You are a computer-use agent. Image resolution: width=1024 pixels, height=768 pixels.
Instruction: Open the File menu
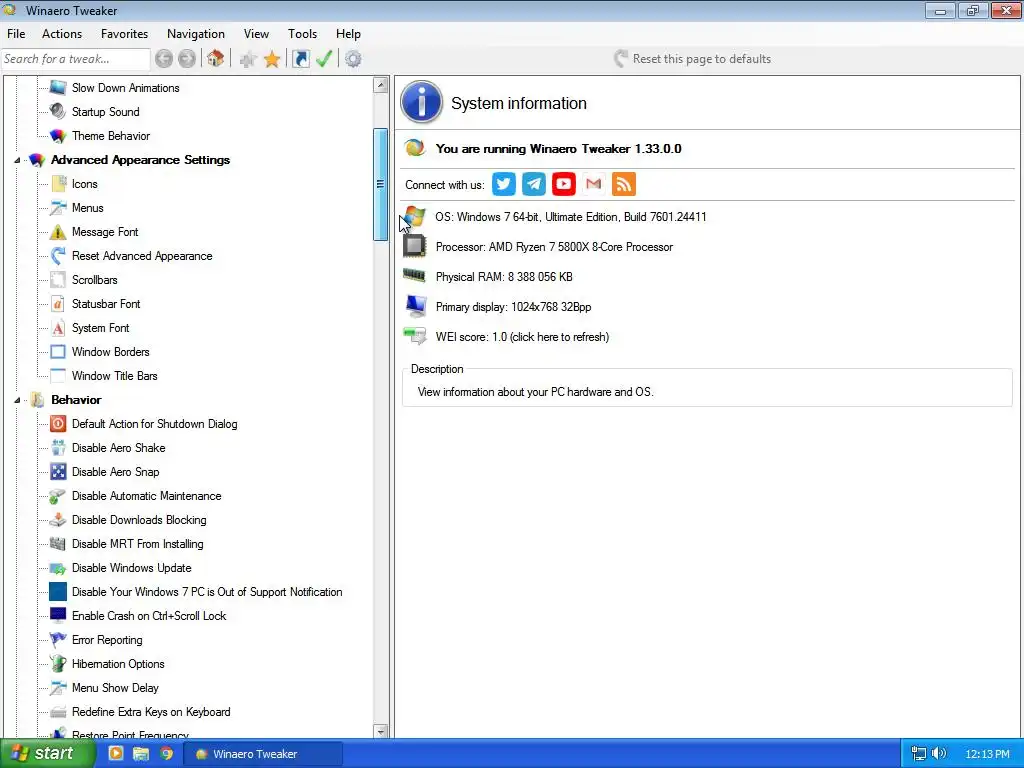click(x=16, y=34)
